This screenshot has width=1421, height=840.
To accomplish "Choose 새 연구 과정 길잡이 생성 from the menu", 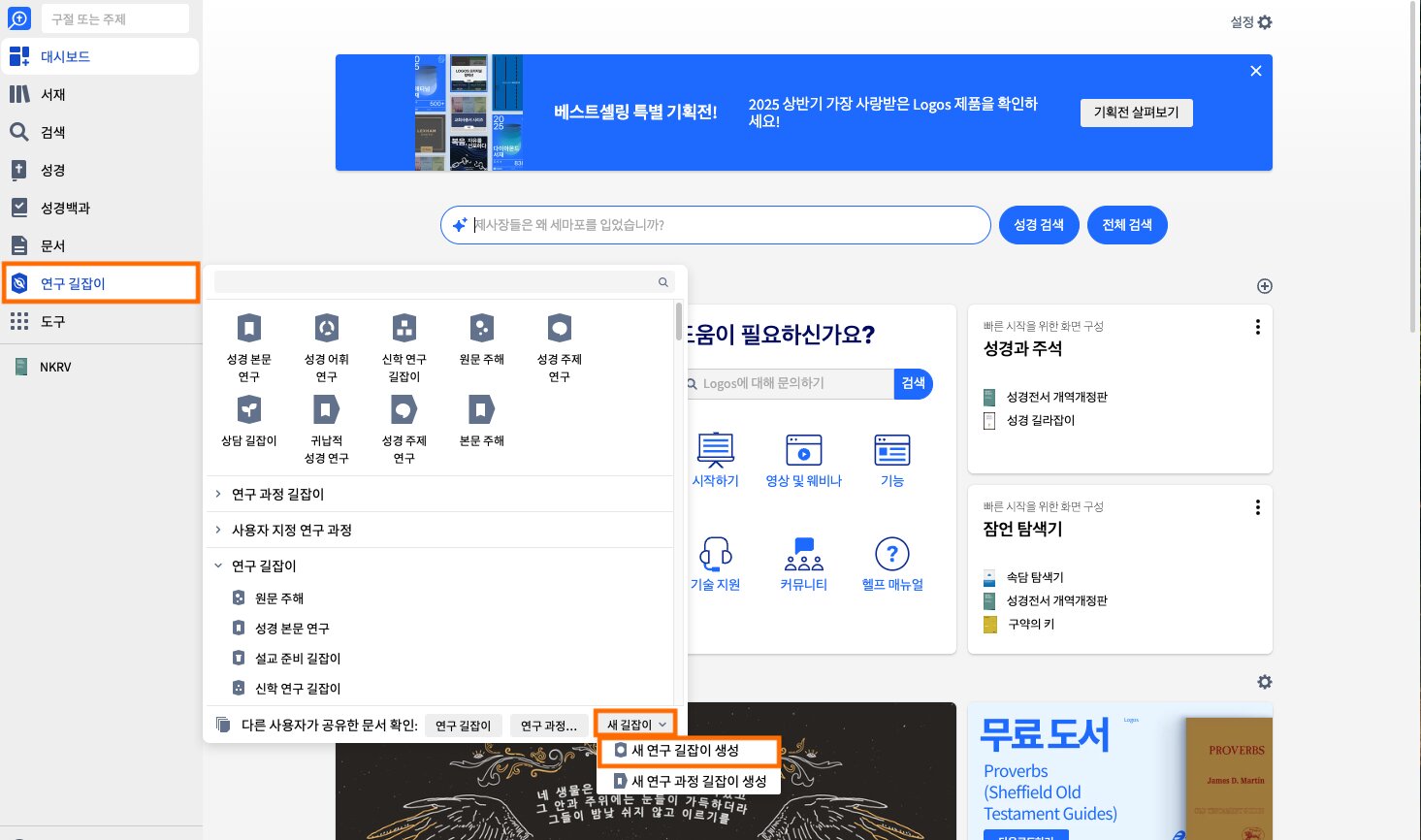I will pos(689,781).
